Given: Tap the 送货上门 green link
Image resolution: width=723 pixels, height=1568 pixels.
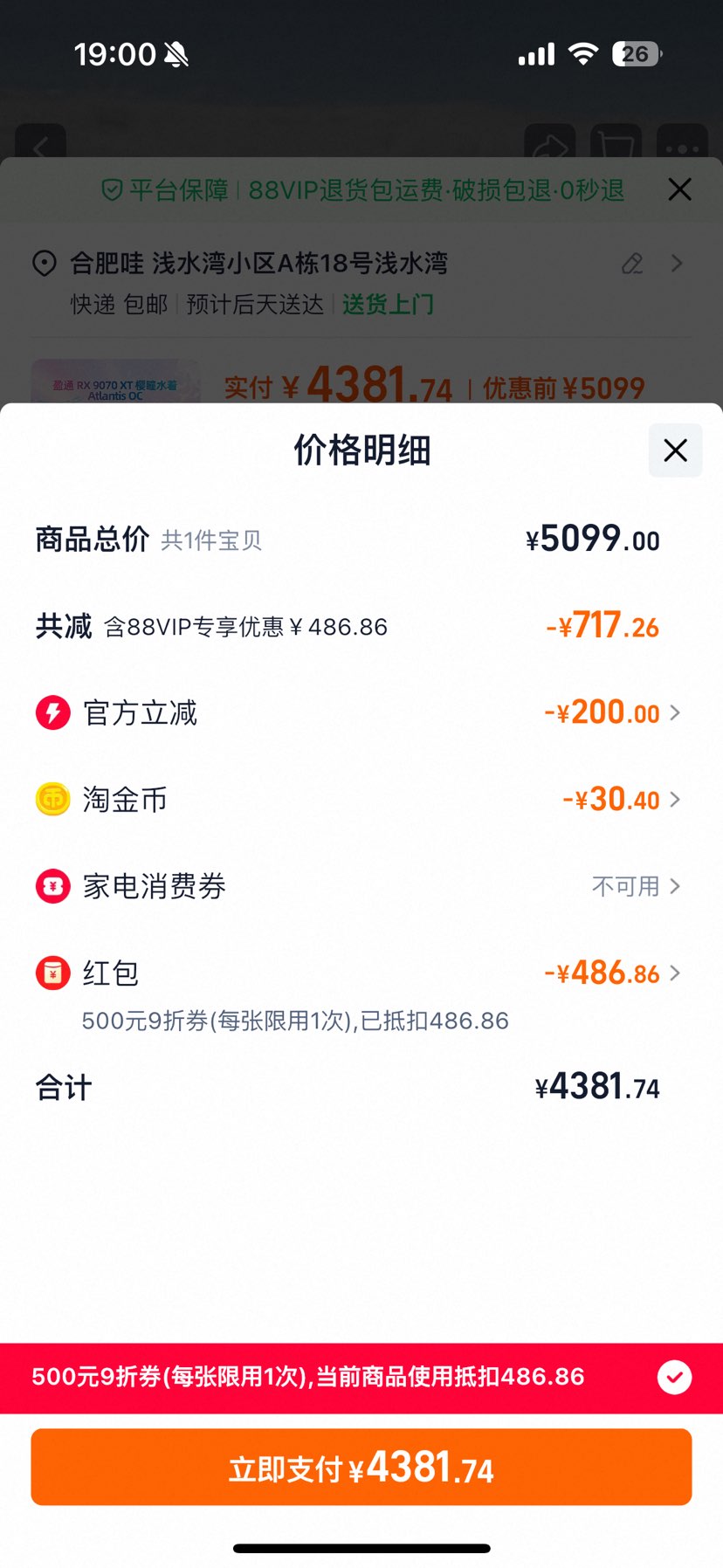Looking at the screenshot, I should pyautogui.click(x=388, y=305).
